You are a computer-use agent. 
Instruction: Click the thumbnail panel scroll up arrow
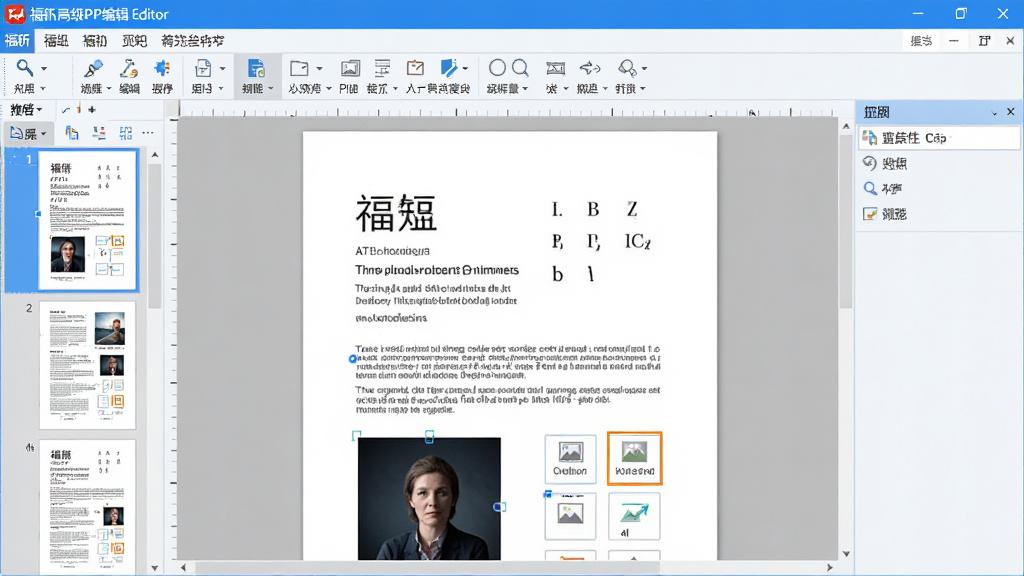click(x=155, y=155)
